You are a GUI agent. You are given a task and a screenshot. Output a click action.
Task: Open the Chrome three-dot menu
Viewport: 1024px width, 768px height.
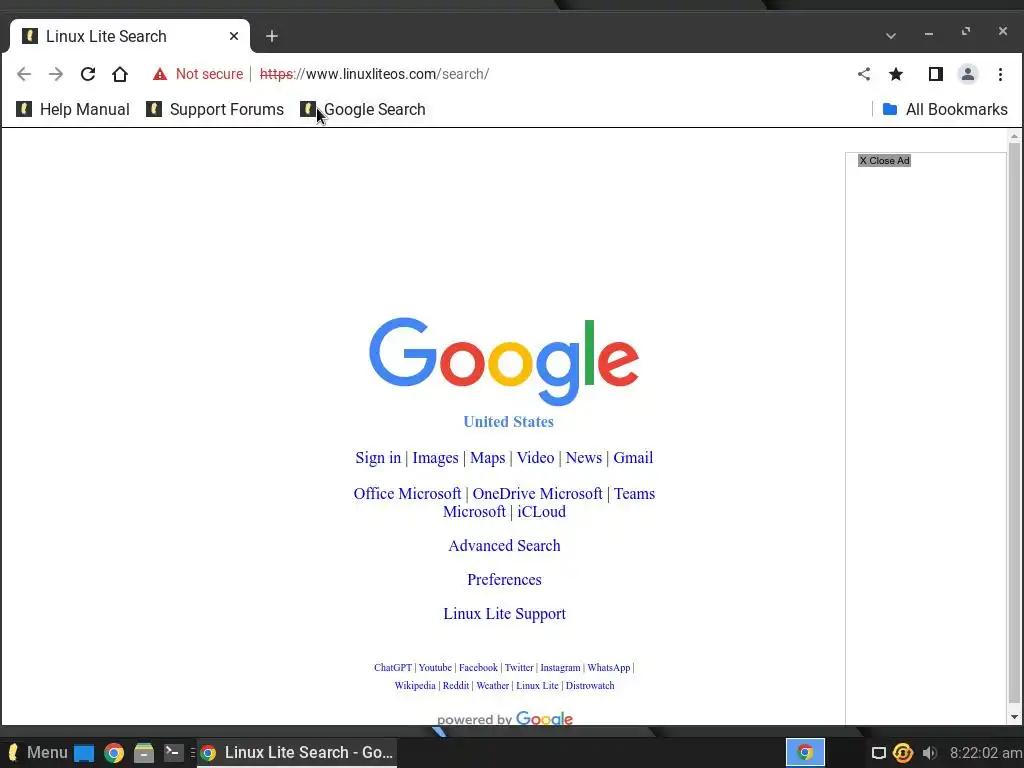tap(1000, 74)
